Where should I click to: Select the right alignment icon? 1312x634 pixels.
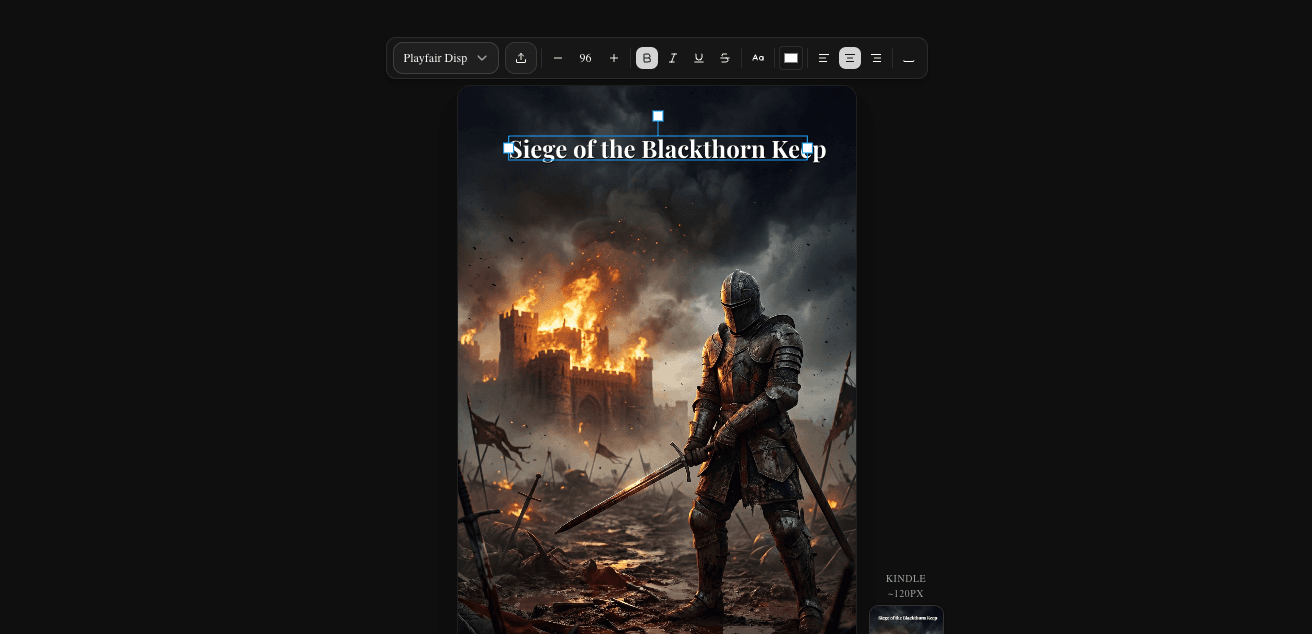(x=877, y=58)
